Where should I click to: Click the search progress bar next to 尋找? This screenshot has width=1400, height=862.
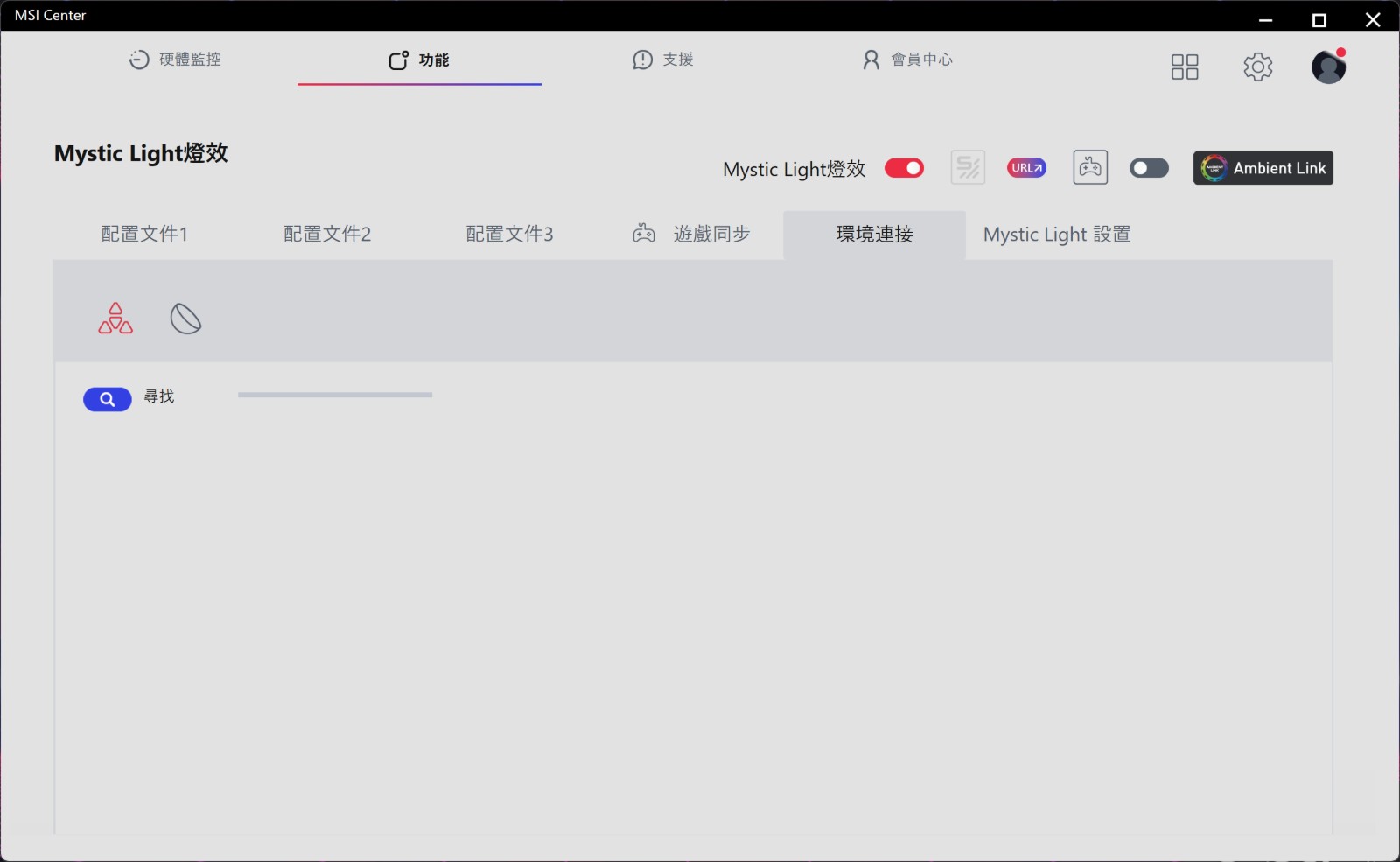(335, 395)
